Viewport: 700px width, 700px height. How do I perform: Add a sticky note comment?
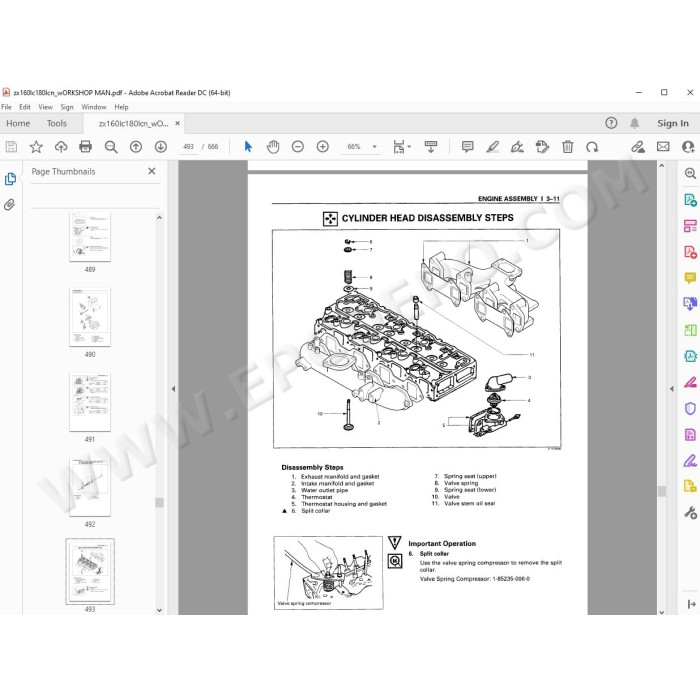point(467,147)
